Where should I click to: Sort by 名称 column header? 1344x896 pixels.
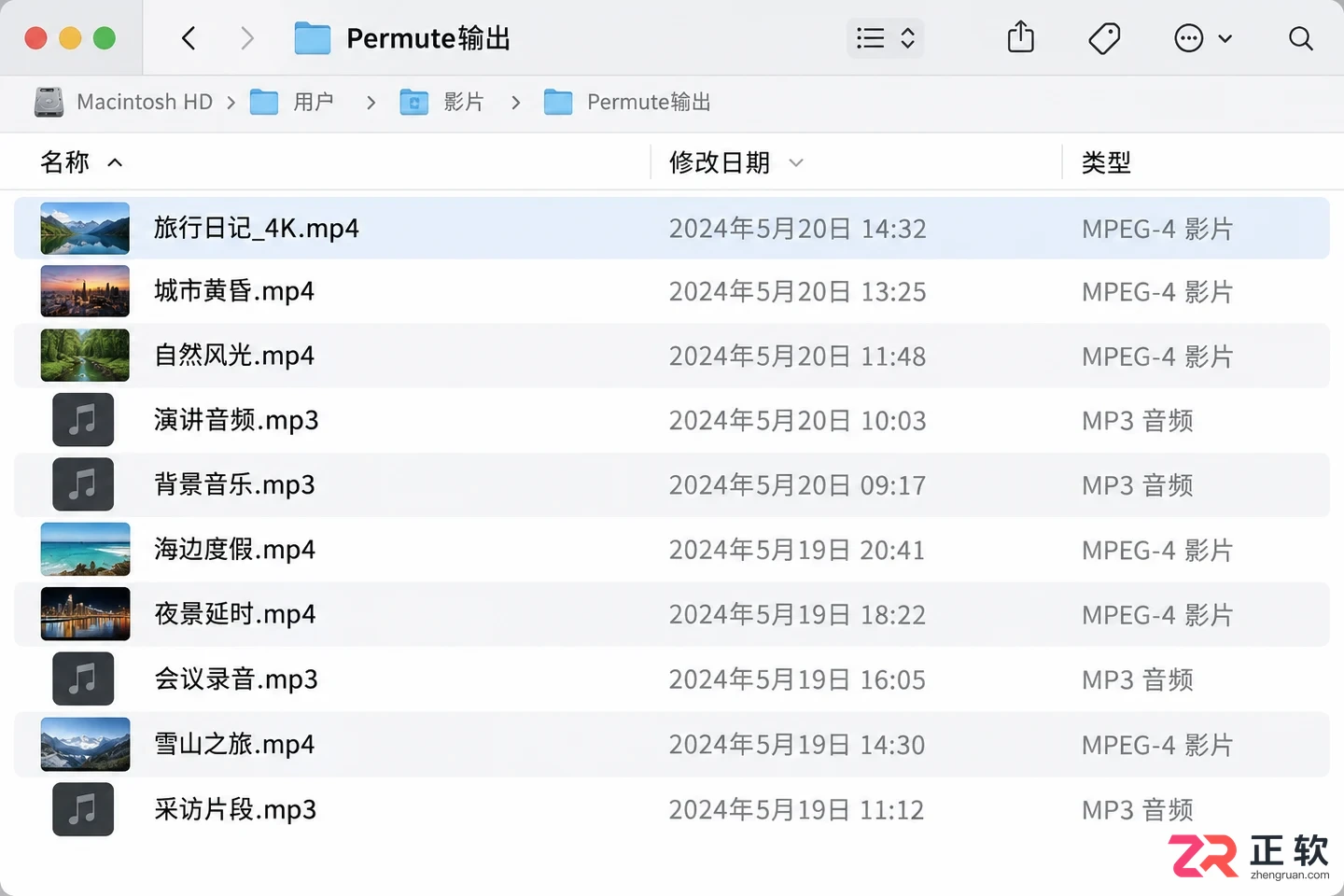(81, 162)
